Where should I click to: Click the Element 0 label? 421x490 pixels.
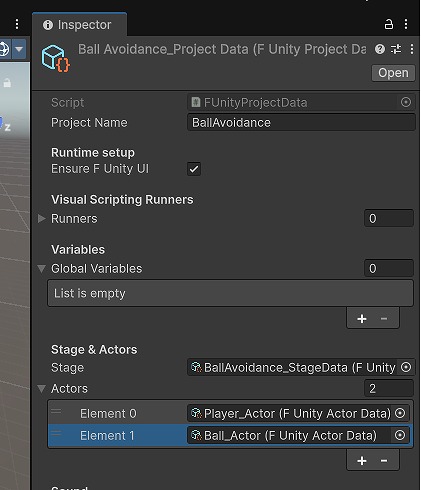(108, 413)
